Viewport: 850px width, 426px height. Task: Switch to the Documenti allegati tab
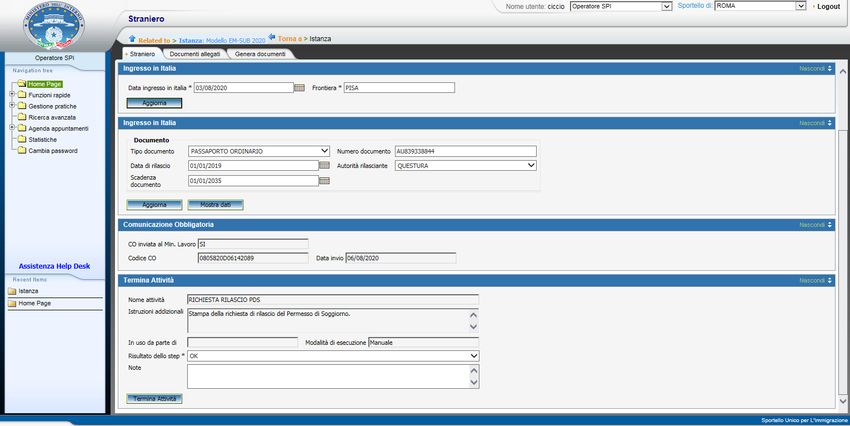pos(196,53)
